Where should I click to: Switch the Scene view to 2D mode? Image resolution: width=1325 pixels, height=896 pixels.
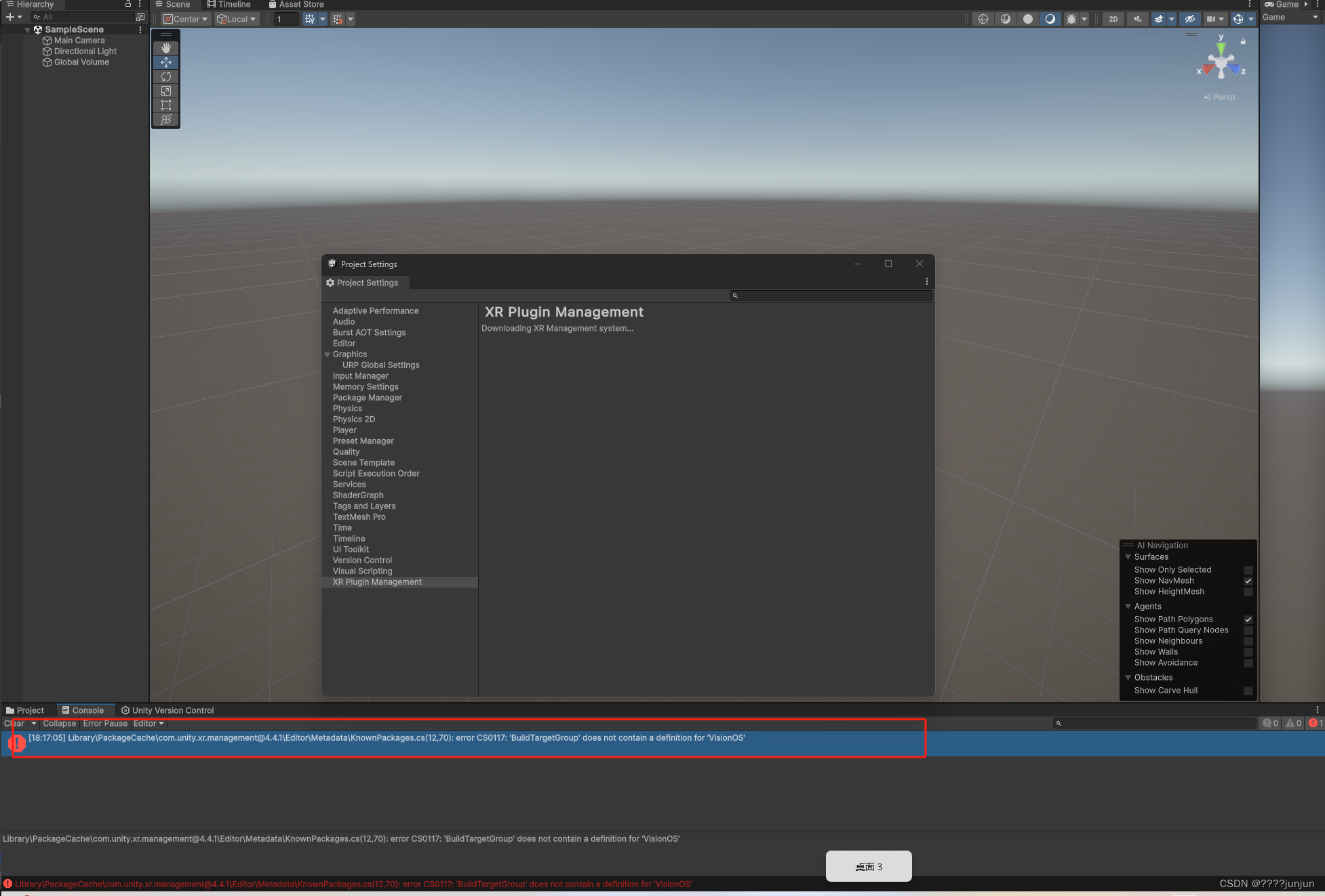click(x=1113, y=19)
